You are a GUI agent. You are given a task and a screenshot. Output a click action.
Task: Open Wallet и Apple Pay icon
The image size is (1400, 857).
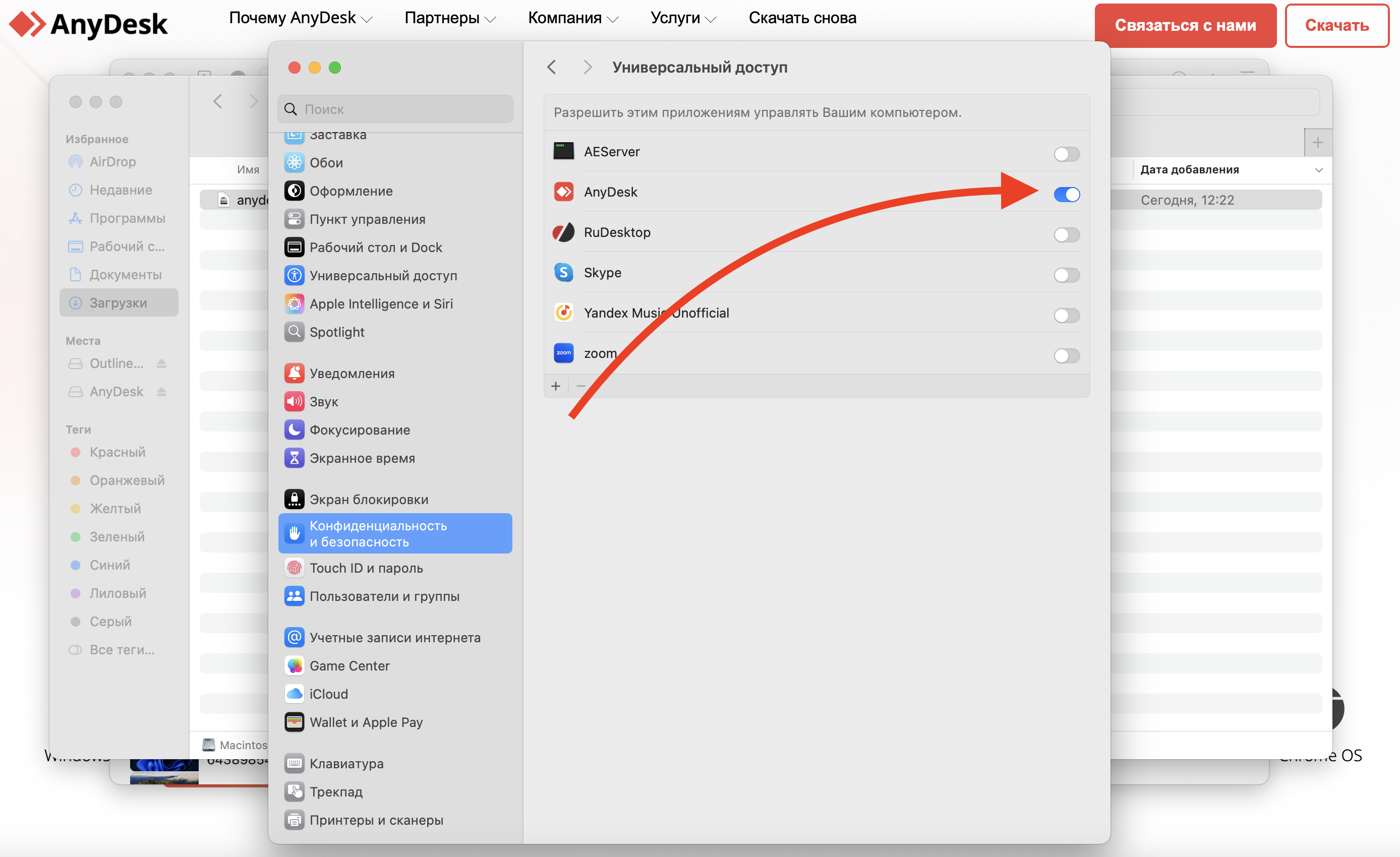294,722
